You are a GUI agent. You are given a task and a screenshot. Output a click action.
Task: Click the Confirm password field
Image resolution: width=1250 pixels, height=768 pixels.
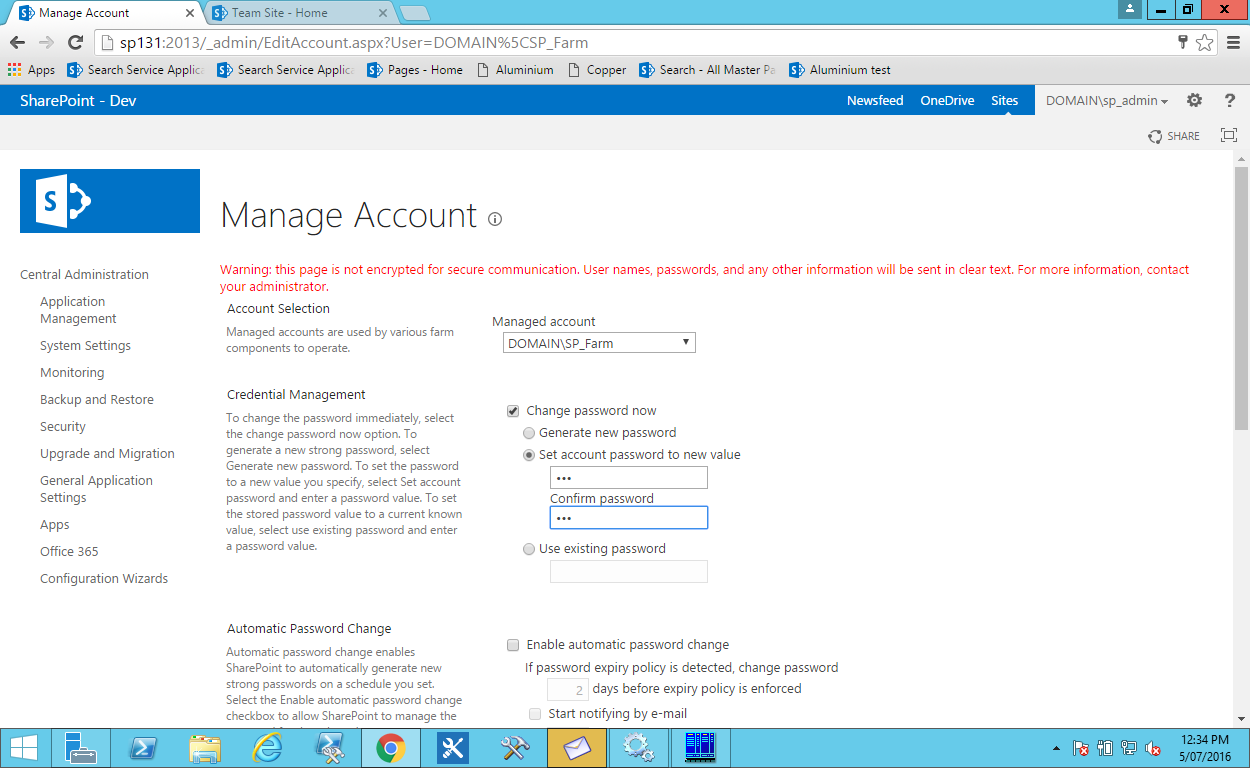tap(629, 518)
